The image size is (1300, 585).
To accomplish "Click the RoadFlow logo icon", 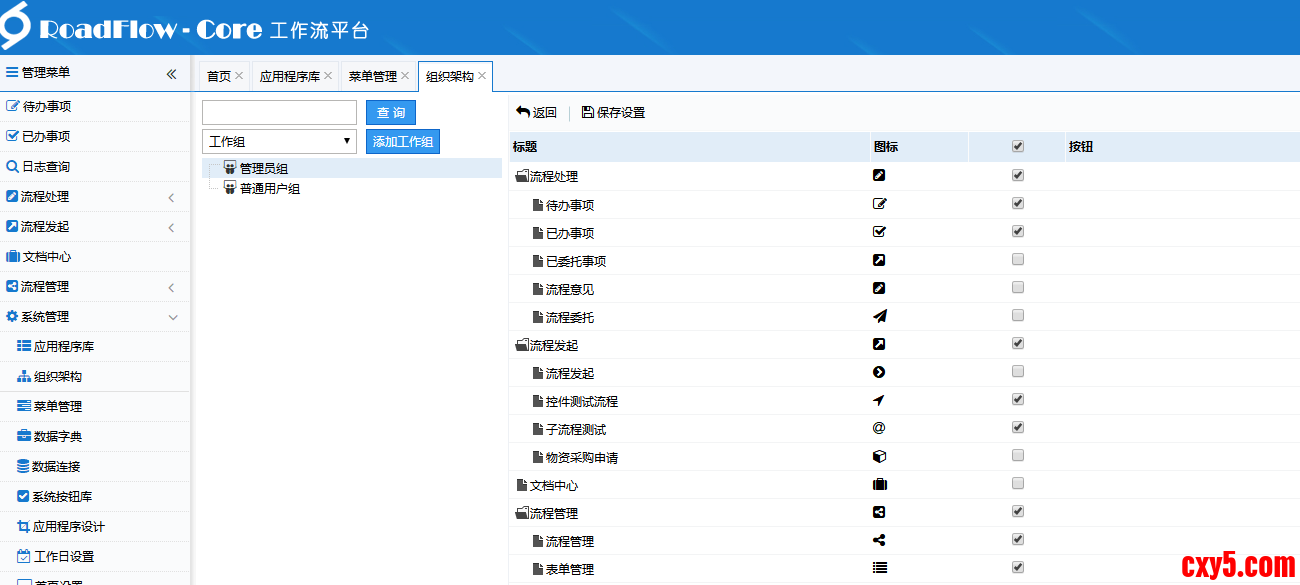I will pos(16,26).
